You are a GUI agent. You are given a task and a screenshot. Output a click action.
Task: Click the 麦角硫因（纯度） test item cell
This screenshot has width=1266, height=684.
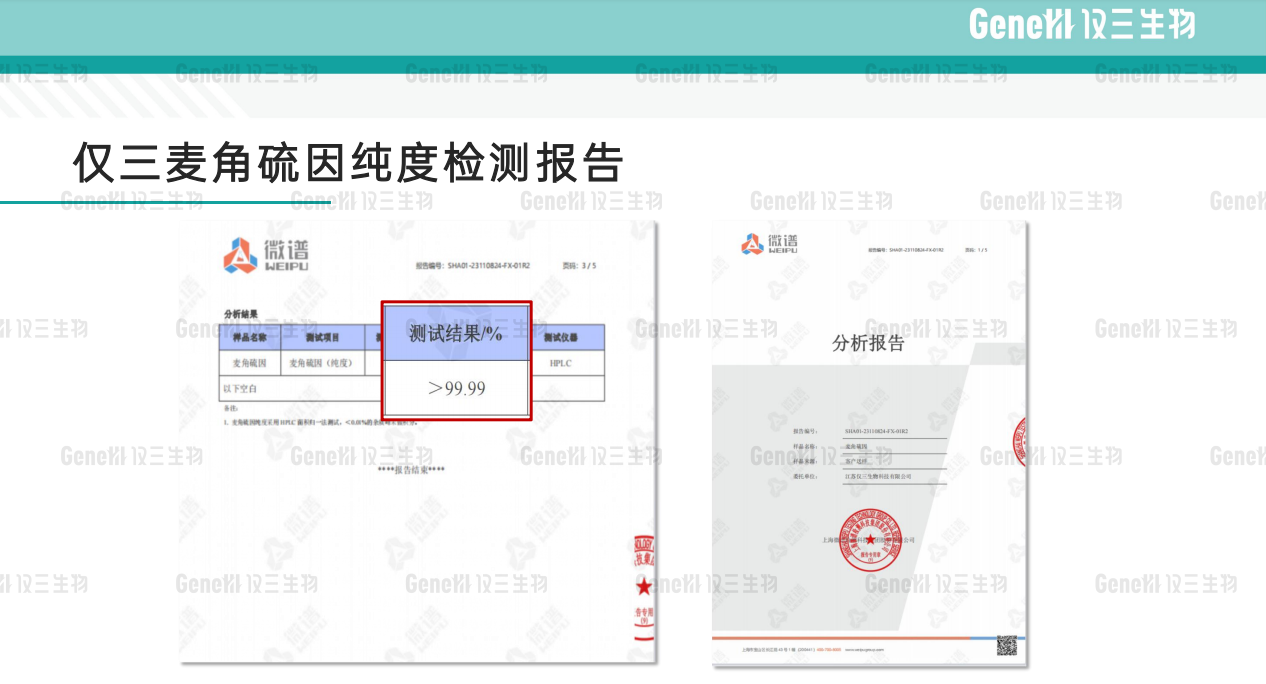coord(322,363)
